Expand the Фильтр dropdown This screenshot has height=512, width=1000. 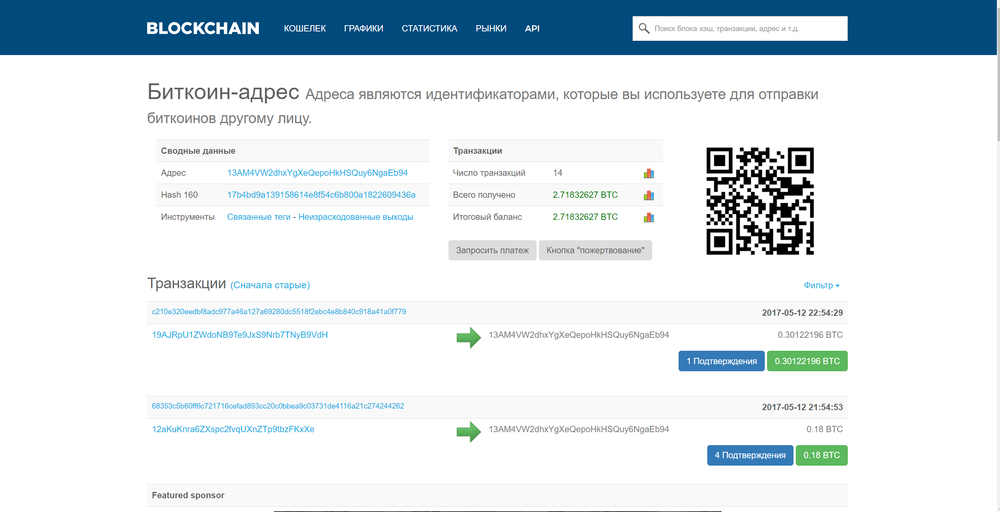click(821, 286)
